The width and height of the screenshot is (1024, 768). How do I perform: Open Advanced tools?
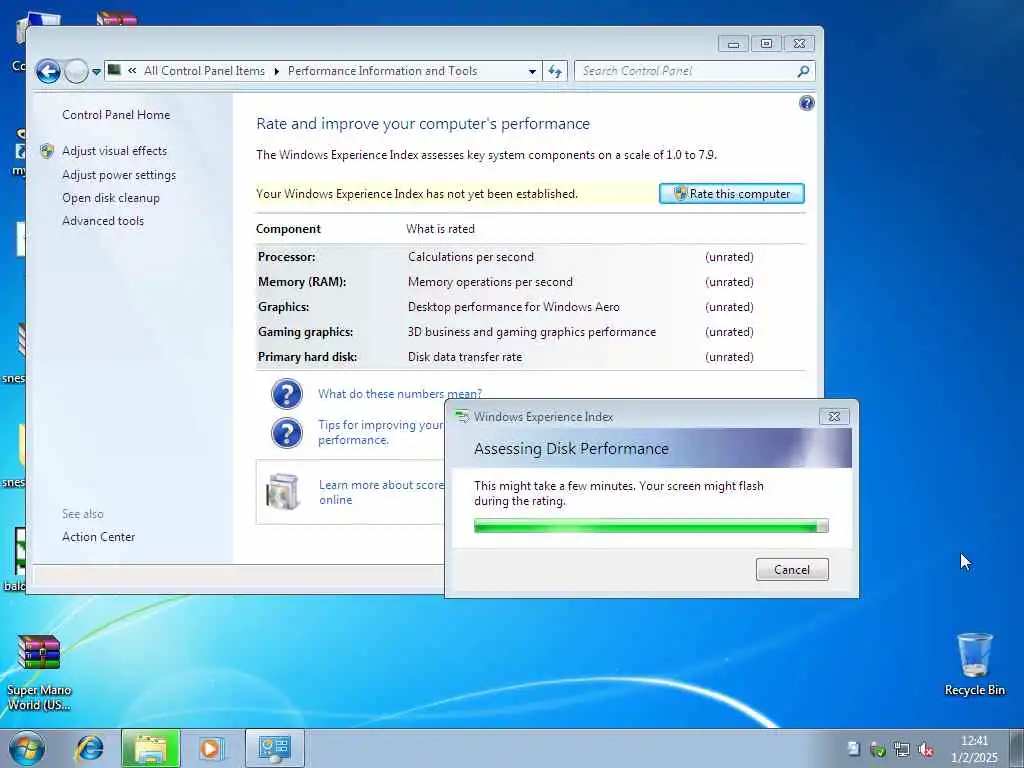tap(103, 221)
